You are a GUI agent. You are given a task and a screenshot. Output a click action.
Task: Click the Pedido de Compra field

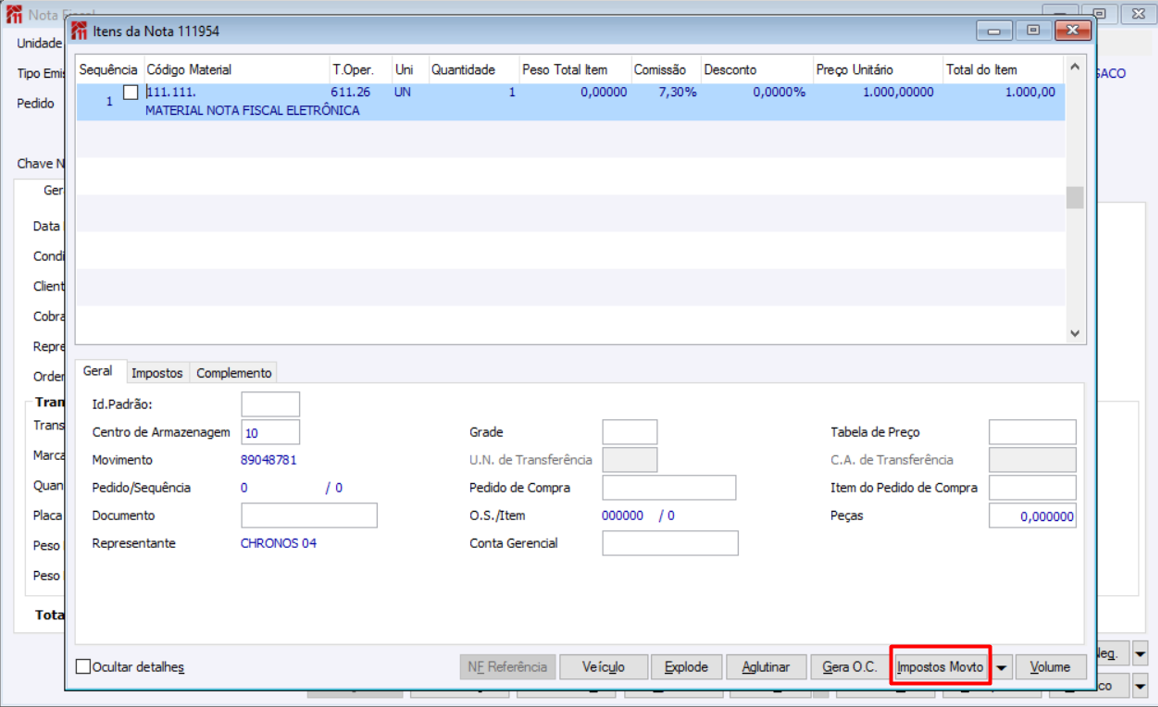point(669,488)
